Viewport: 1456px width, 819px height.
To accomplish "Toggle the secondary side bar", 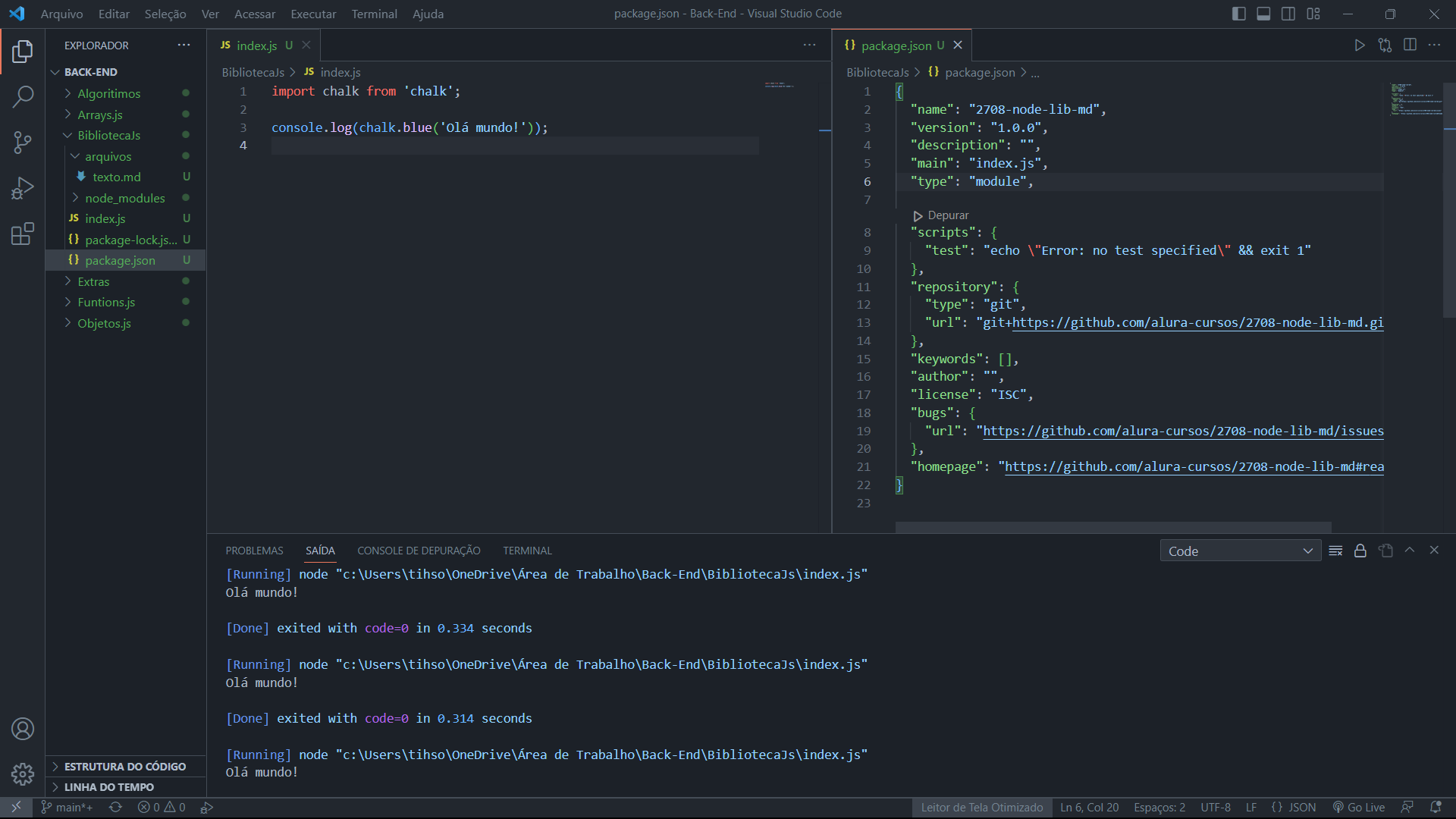I will click(x=1288, y=14).
